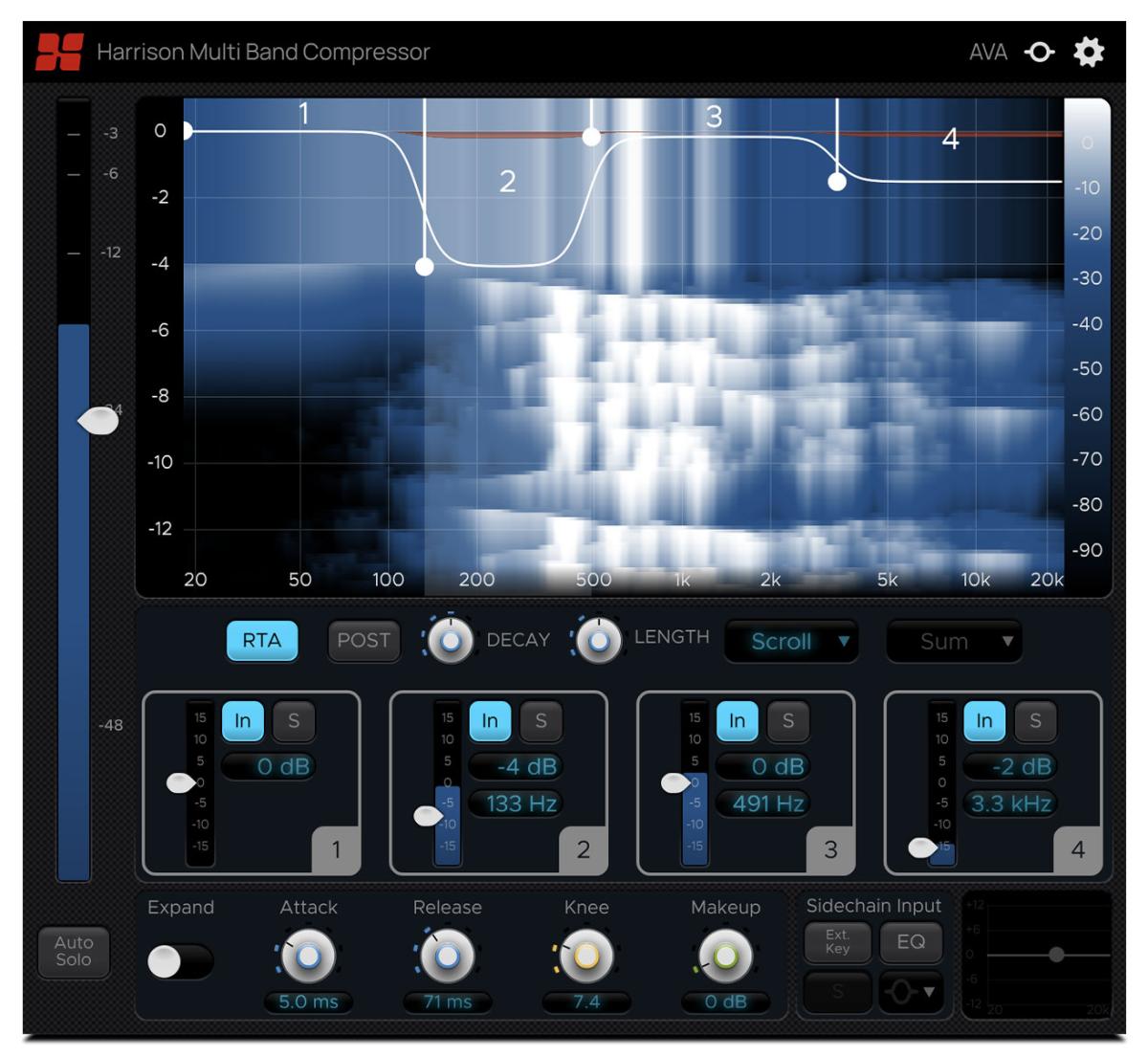This screenshot has width=1148, height=1056.
Task: Click the output gain fader handle
Action: (x=98, y=419)
